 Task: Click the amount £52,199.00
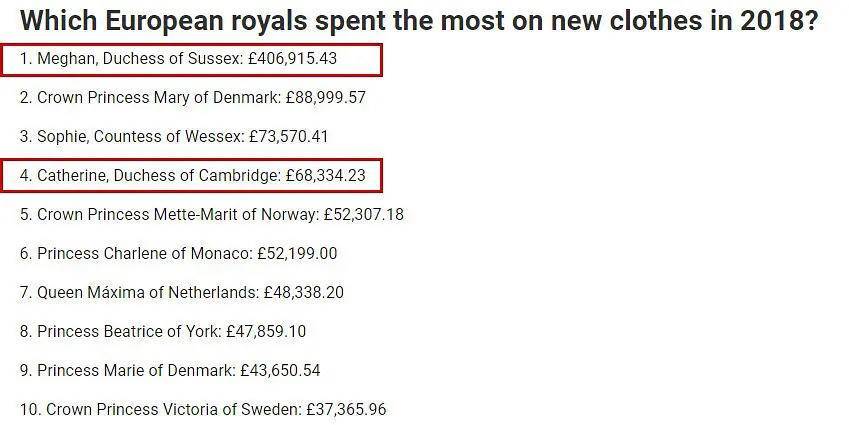(x=297, y=254)
